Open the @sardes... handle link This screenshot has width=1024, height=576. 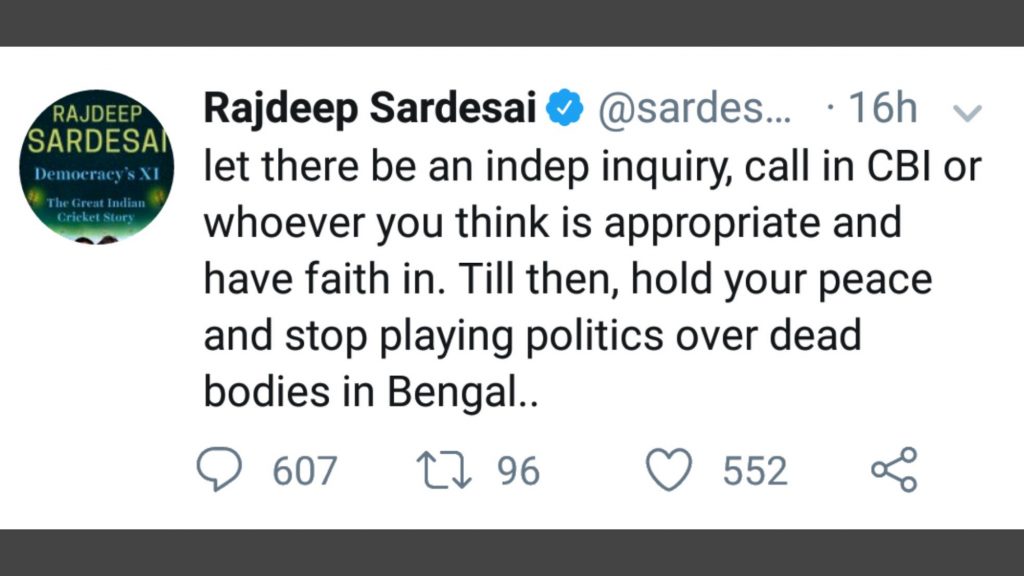(694, 109)
